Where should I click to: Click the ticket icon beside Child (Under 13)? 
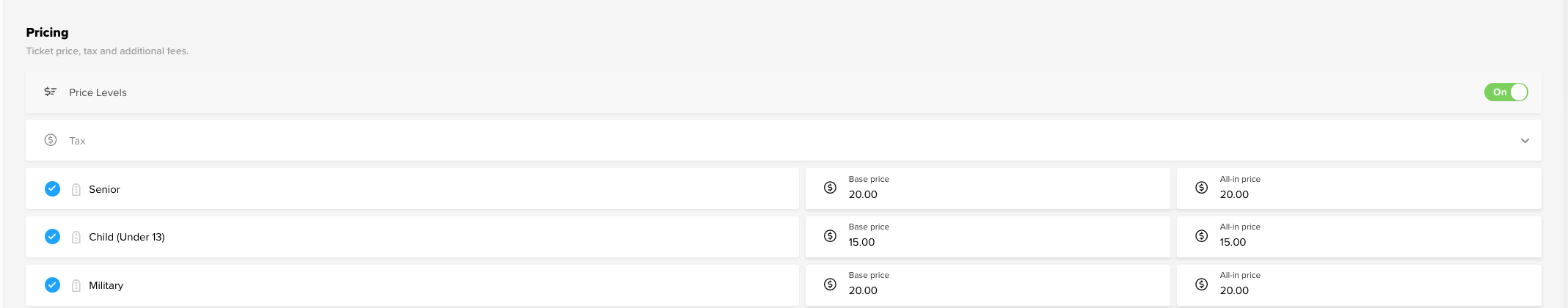[x=76, y=237]
